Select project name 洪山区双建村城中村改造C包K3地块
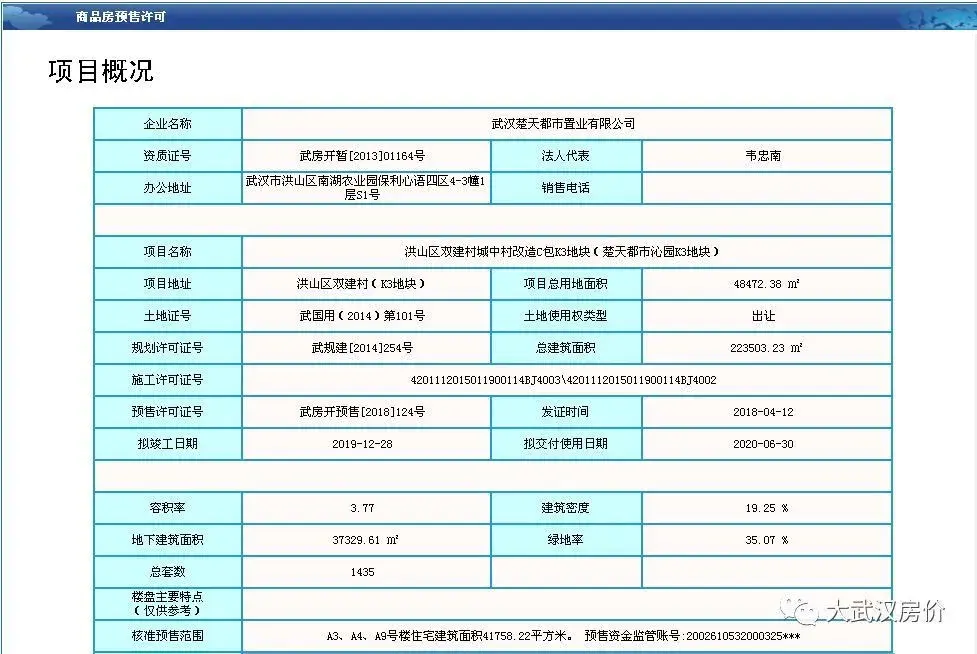 pos(561,252)
